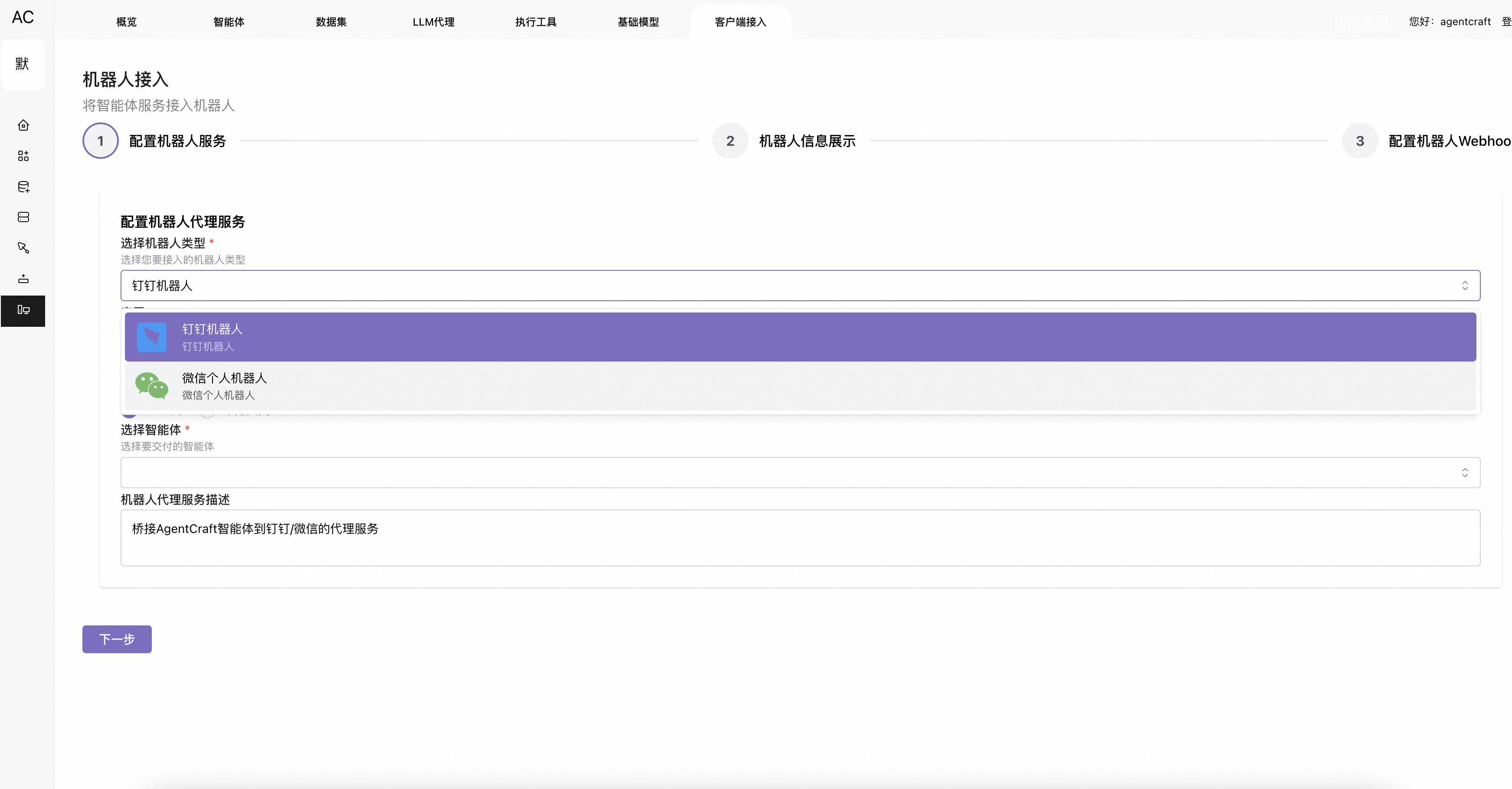Open the LLM proxy server sidebar icon
This screenshot has width=1512, height=789.
(x=23, y=217)
